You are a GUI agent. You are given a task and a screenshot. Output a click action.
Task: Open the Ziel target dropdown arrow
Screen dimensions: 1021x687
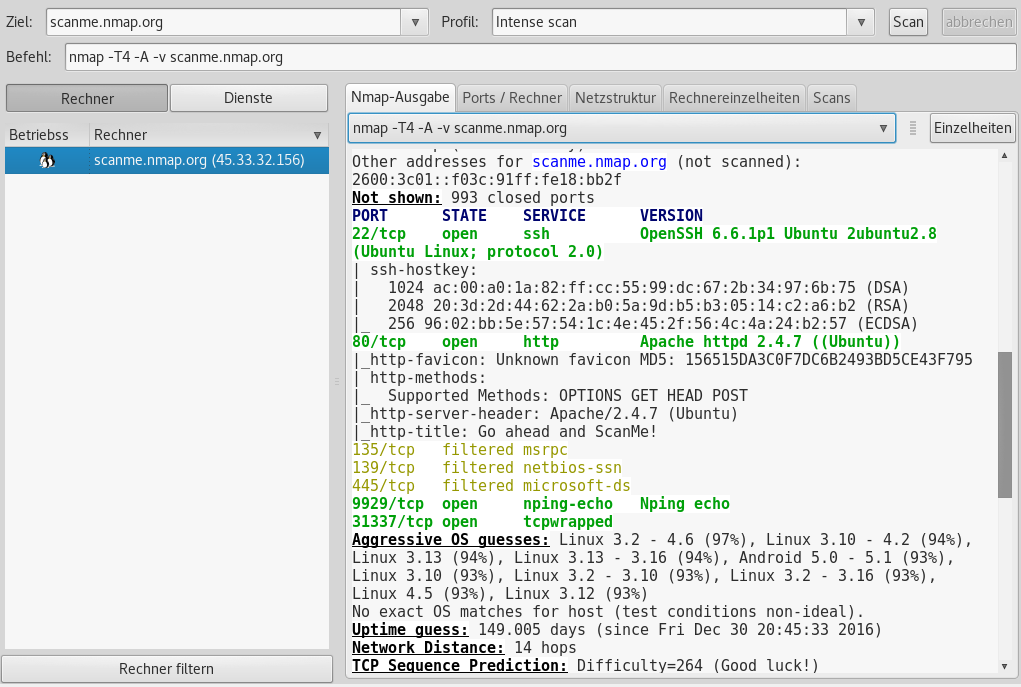(416, 22)
